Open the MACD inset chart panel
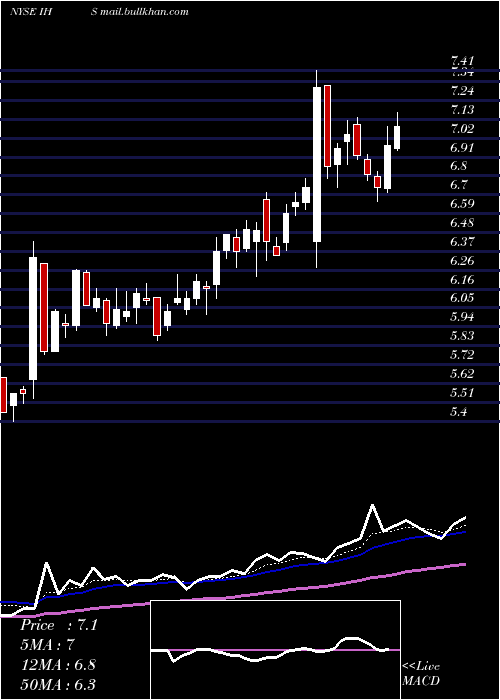The image size is (500, 700). [x=275, y=650]
